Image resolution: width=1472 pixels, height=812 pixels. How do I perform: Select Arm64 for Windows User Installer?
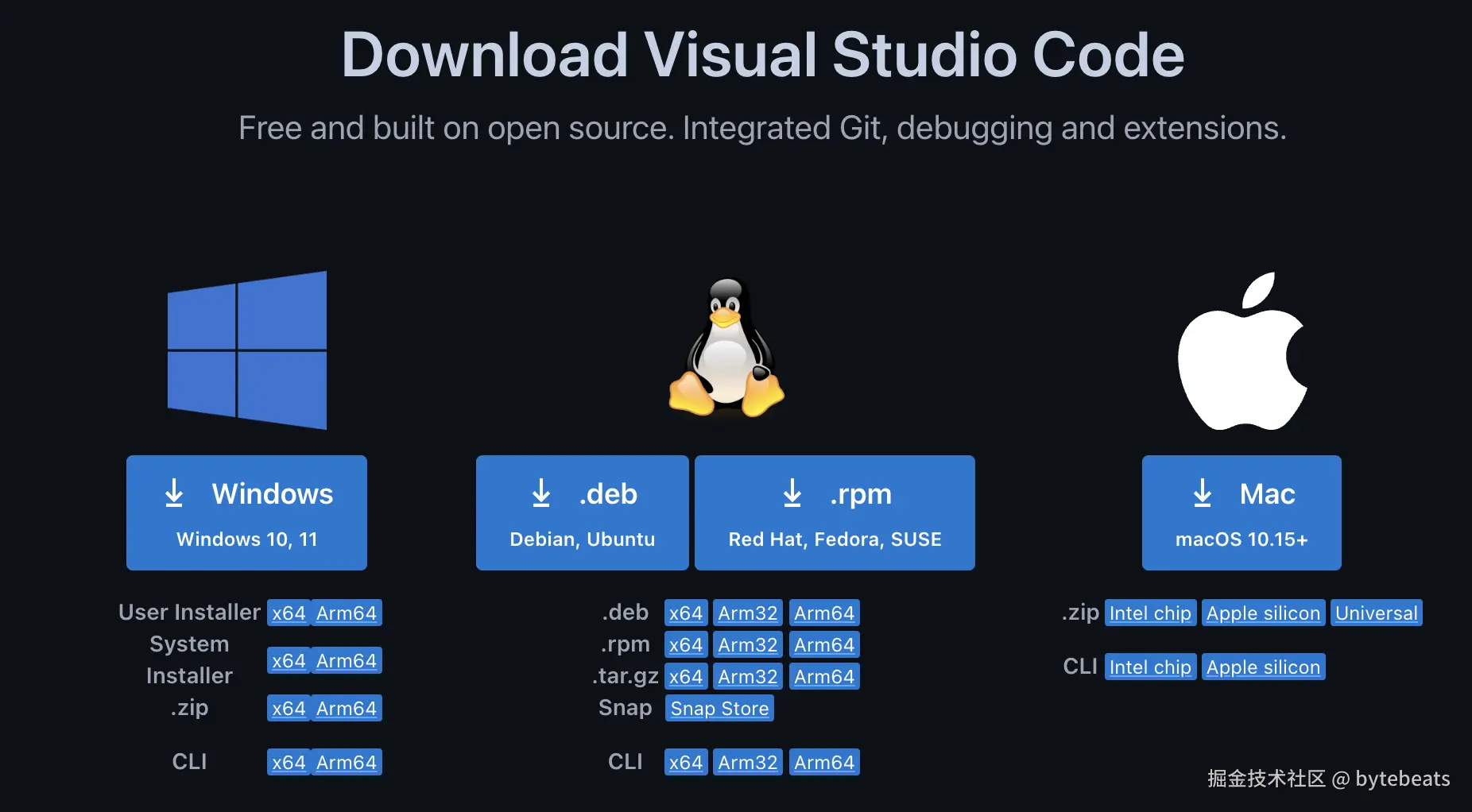coord(347,613)
